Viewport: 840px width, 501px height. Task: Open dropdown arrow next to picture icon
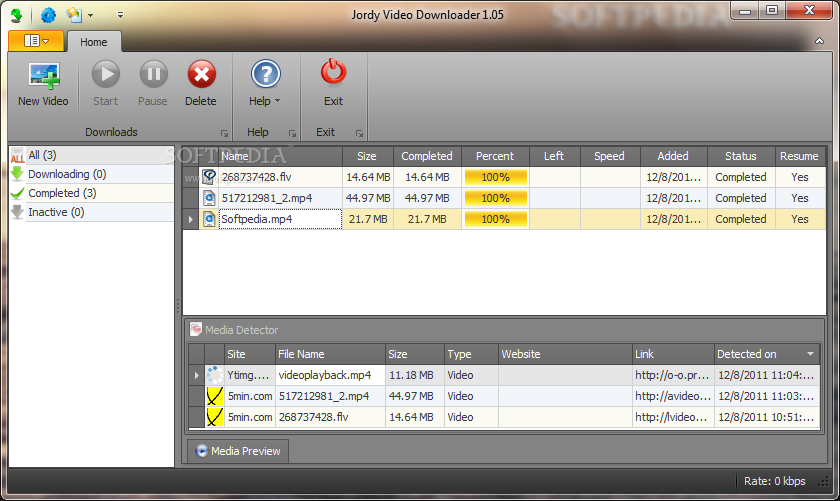coord(91,16)
